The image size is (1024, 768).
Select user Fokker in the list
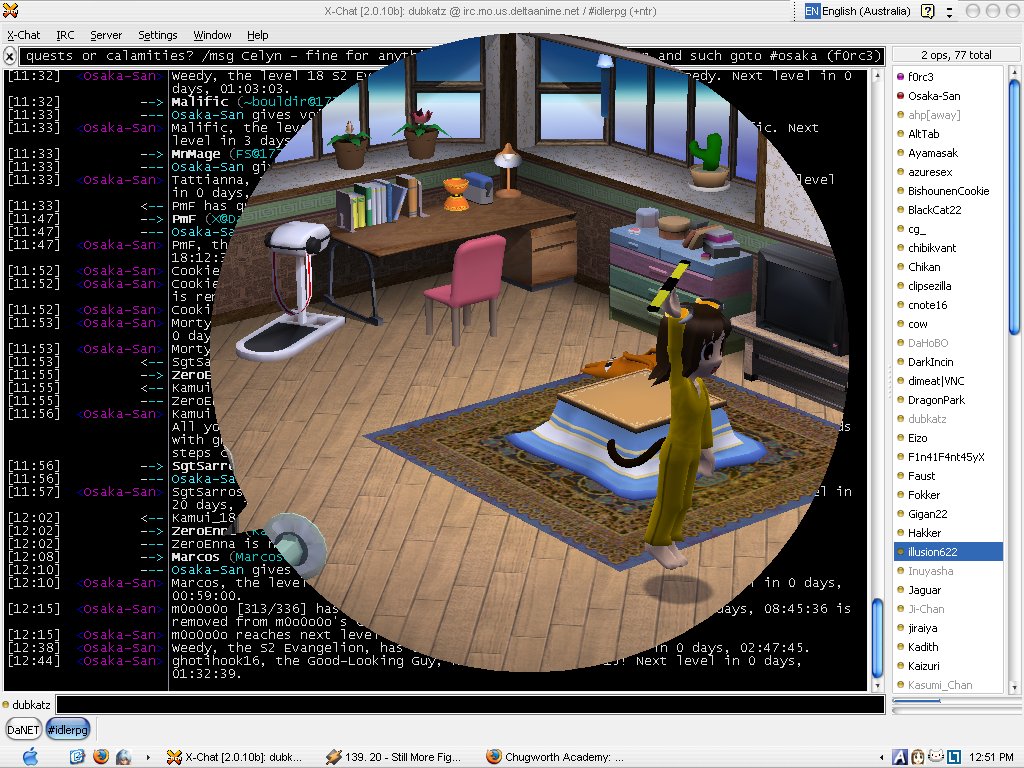(x=948, y=494)
